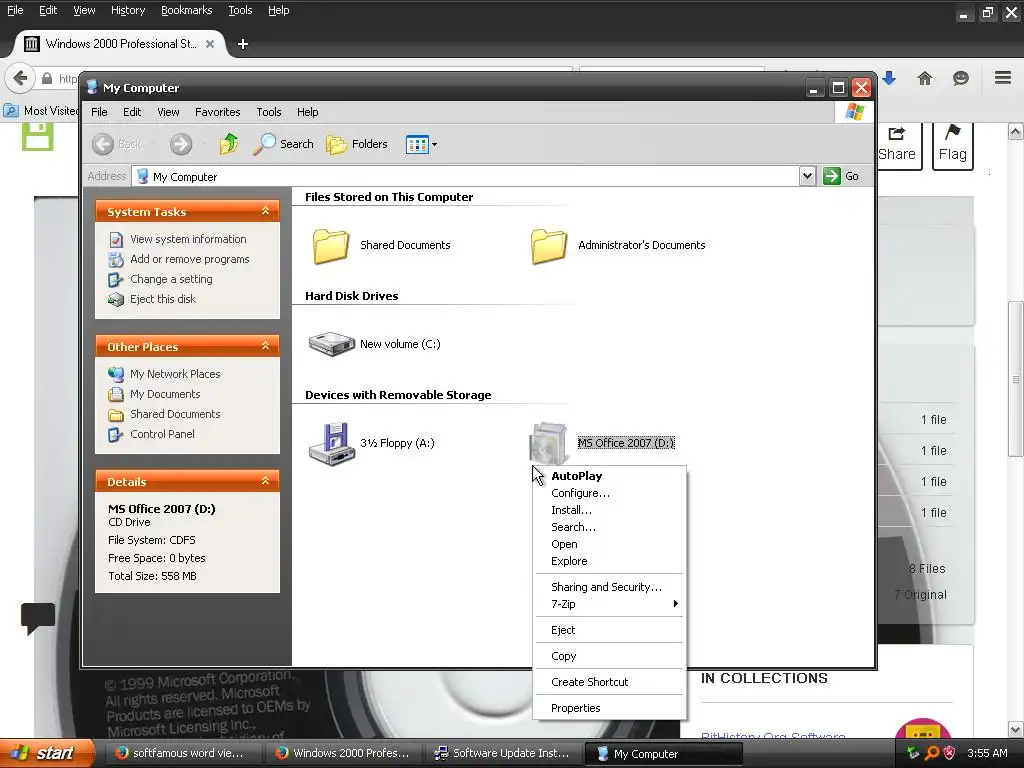Click the Back arrow in My Computer
Viewport: 1024px width, 768px height.
pyautogui.click(x=103, y=144)
